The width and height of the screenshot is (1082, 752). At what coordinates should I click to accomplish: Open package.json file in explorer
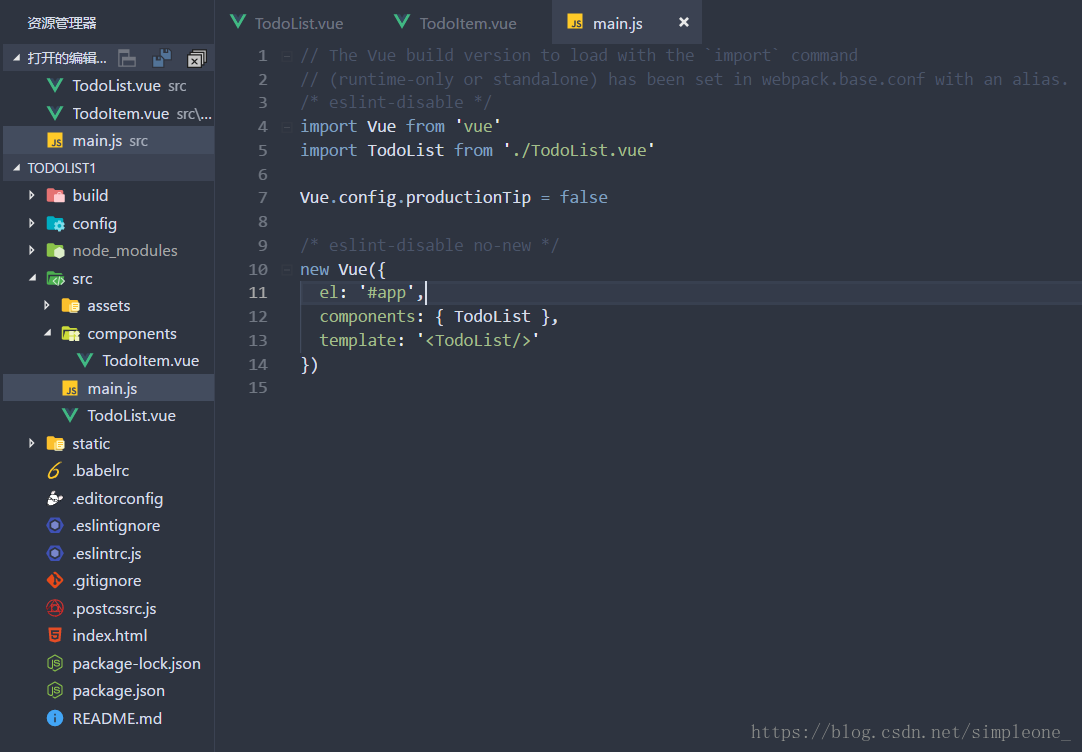pos(108,691)
